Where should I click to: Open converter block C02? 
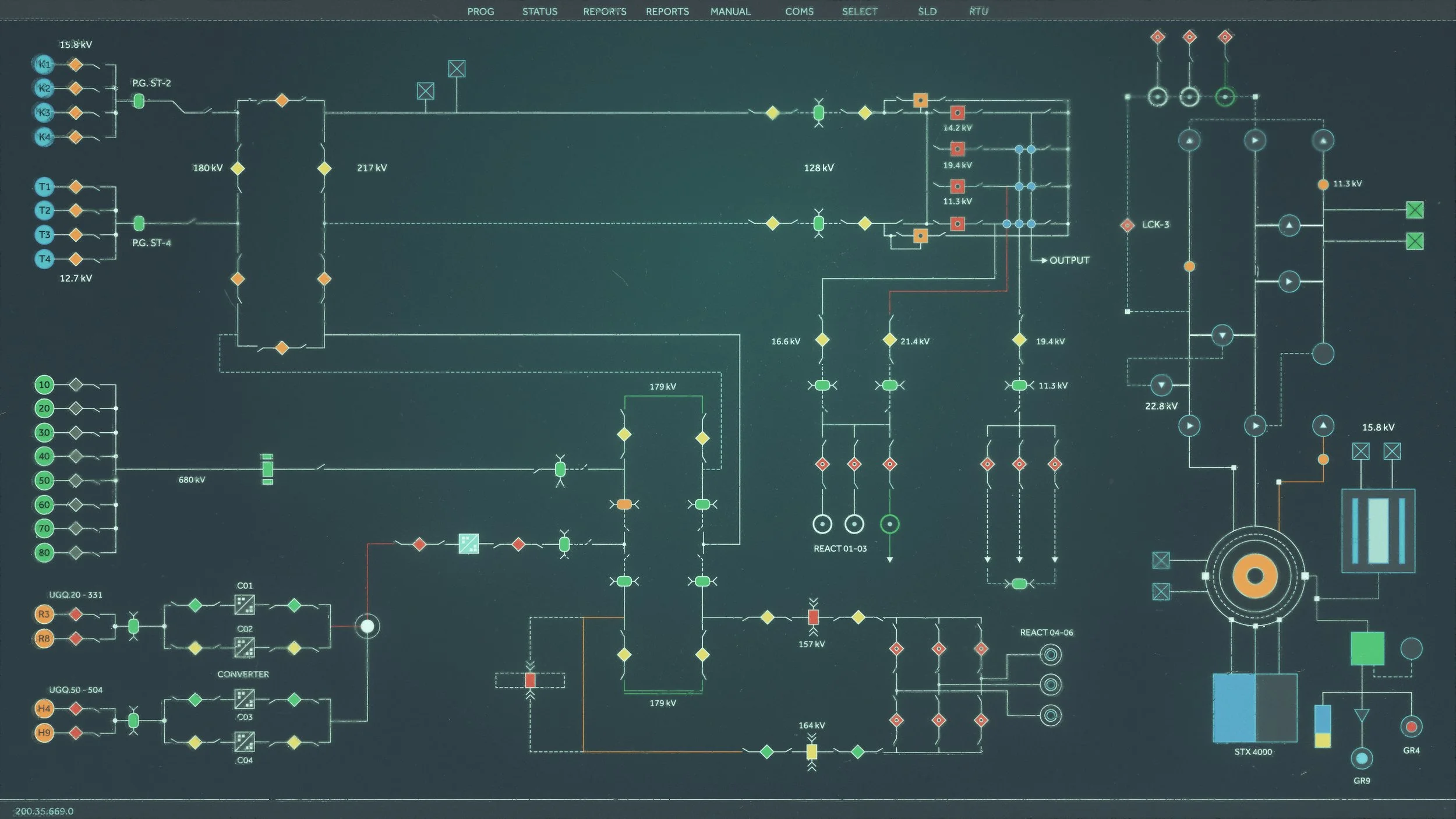pyautogui.click(x=245, y=648)
